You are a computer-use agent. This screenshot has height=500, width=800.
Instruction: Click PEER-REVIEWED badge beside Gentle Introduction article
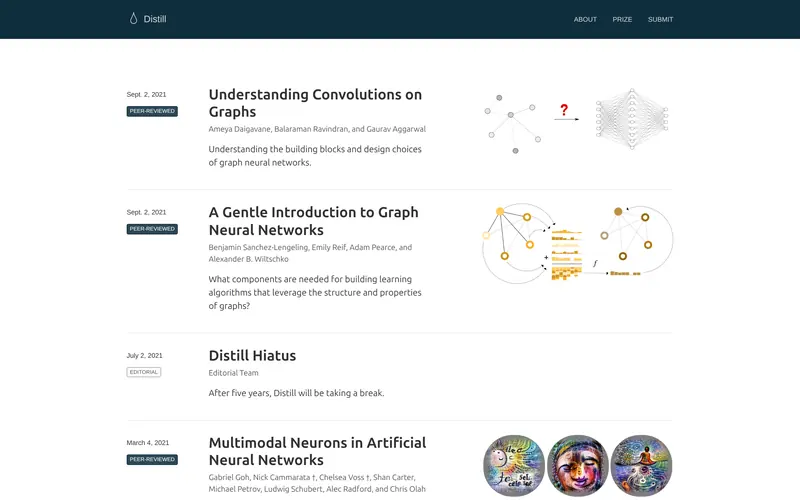(x=152, y=229)
